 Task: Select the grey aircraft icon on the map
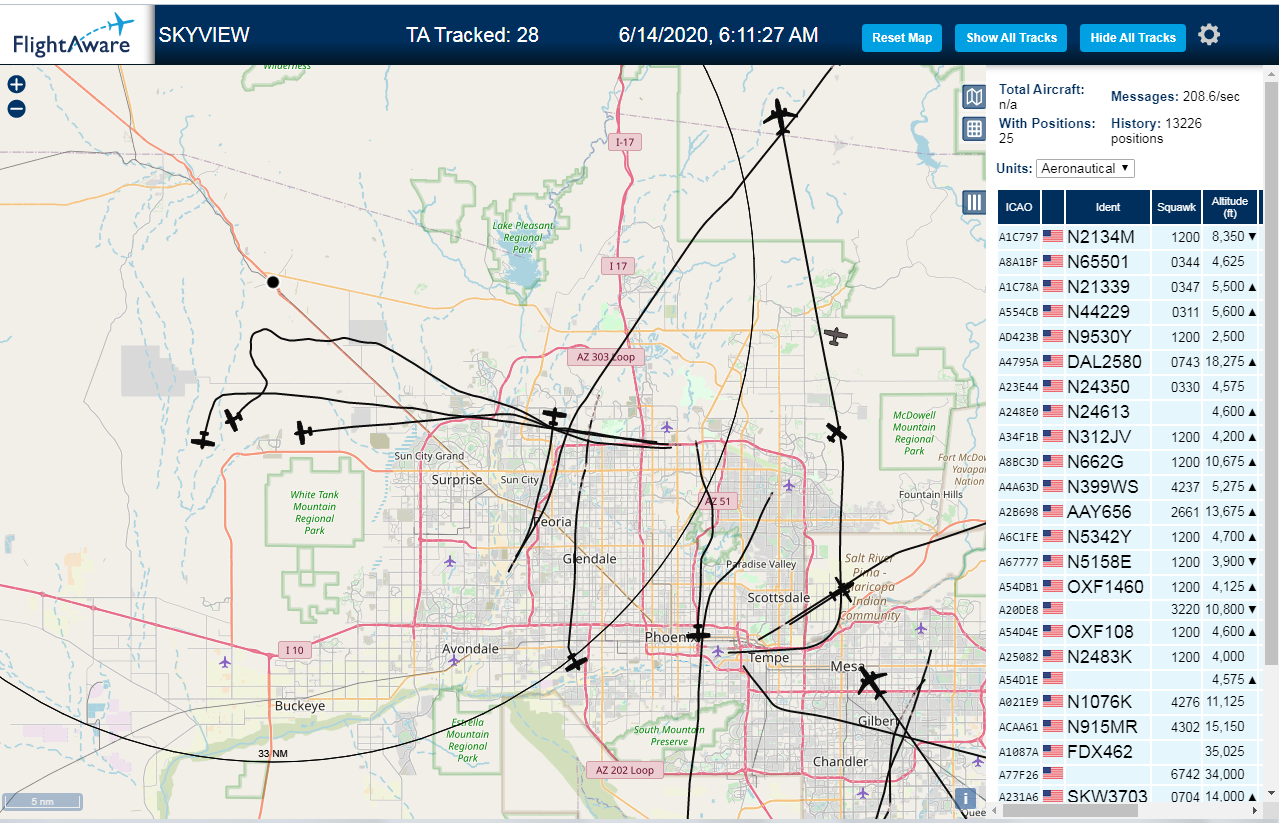point(836,336)
